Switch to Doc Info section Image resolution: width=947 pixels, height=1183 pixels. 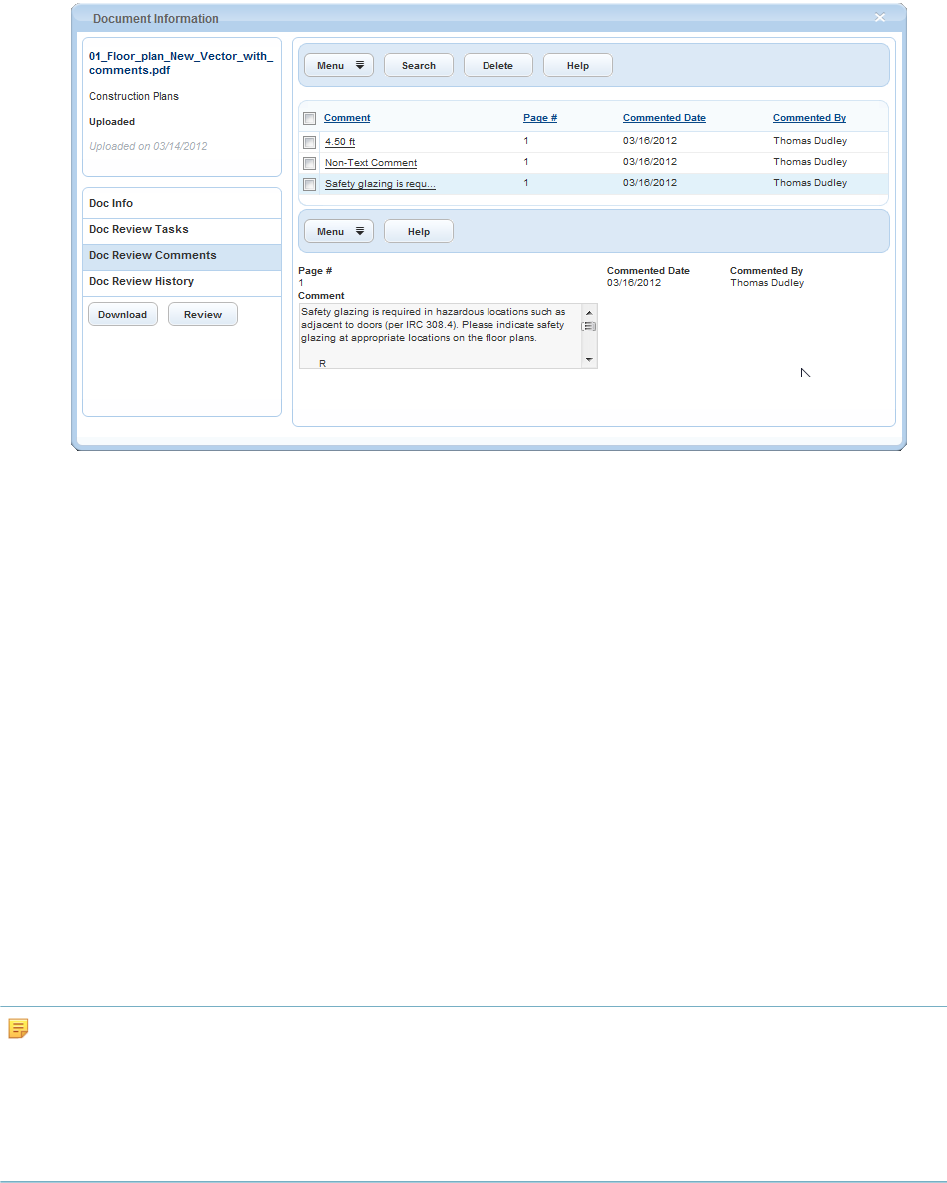(x=182, y=204)
